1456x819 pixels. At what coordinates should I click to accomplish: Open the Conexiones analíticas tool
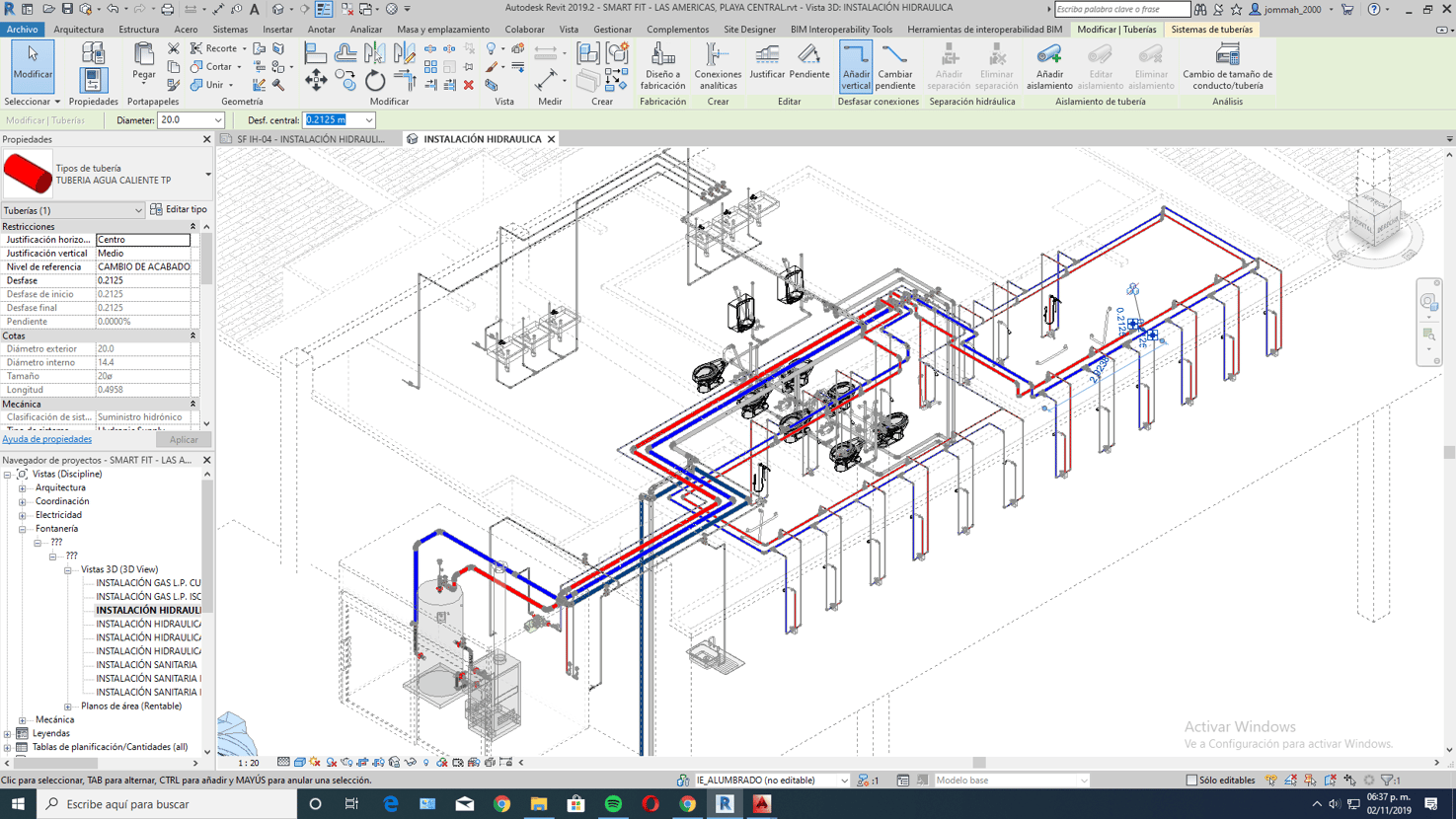(718, 69)
